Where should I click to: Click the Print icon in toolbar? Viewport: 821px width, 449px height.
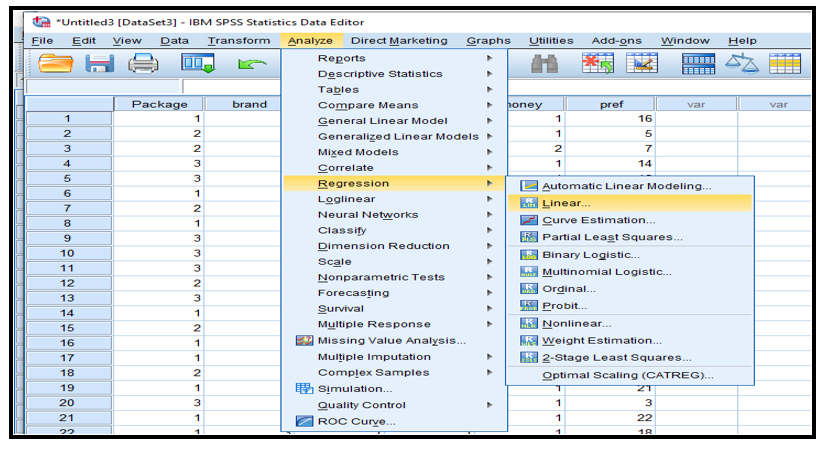(x=143, y=66)
